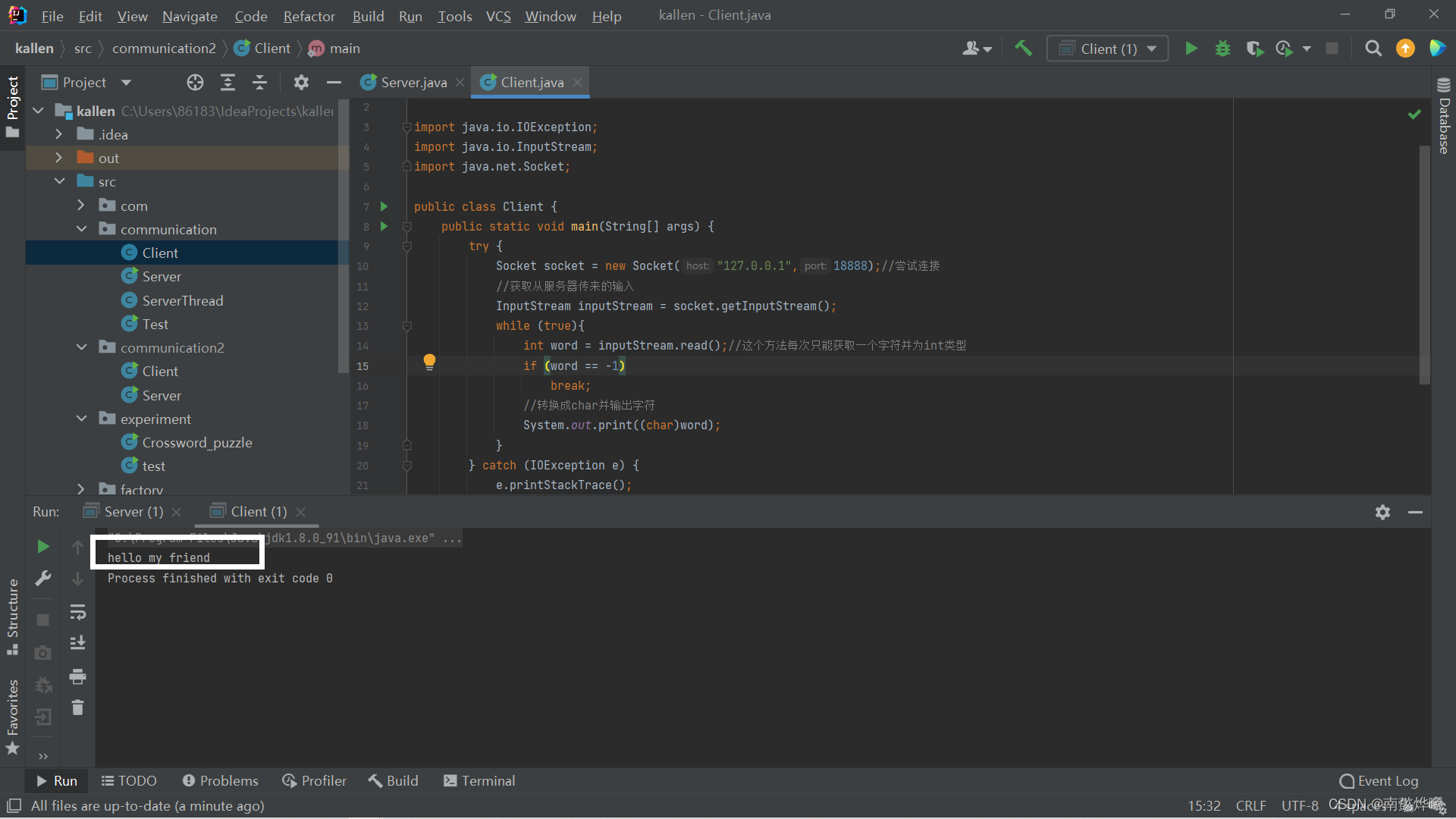Collapse the kallen project root
The image size is (1456, 819).
[38, 111]
